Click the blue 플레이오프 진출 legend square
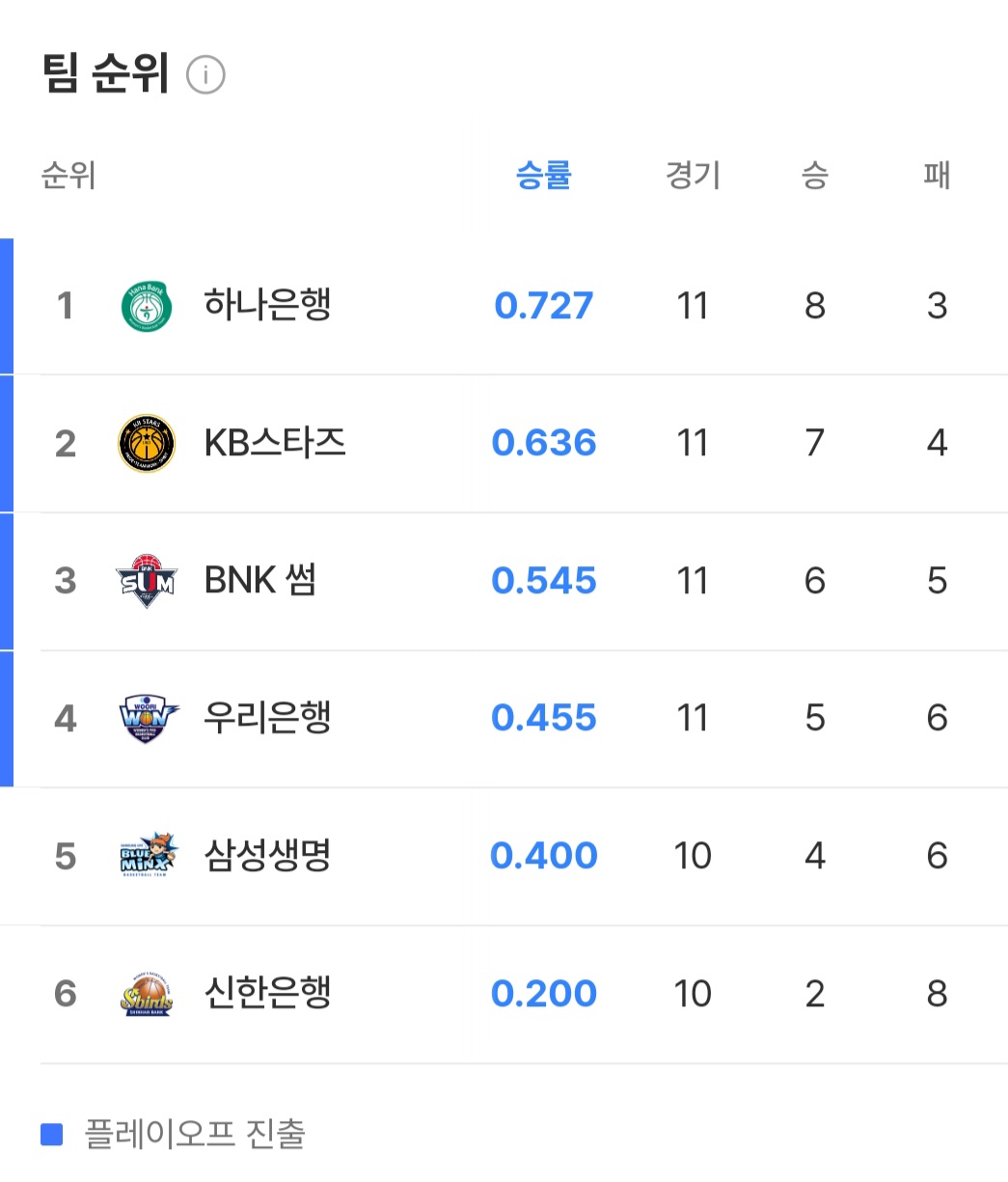 [x=52, y=1134]
